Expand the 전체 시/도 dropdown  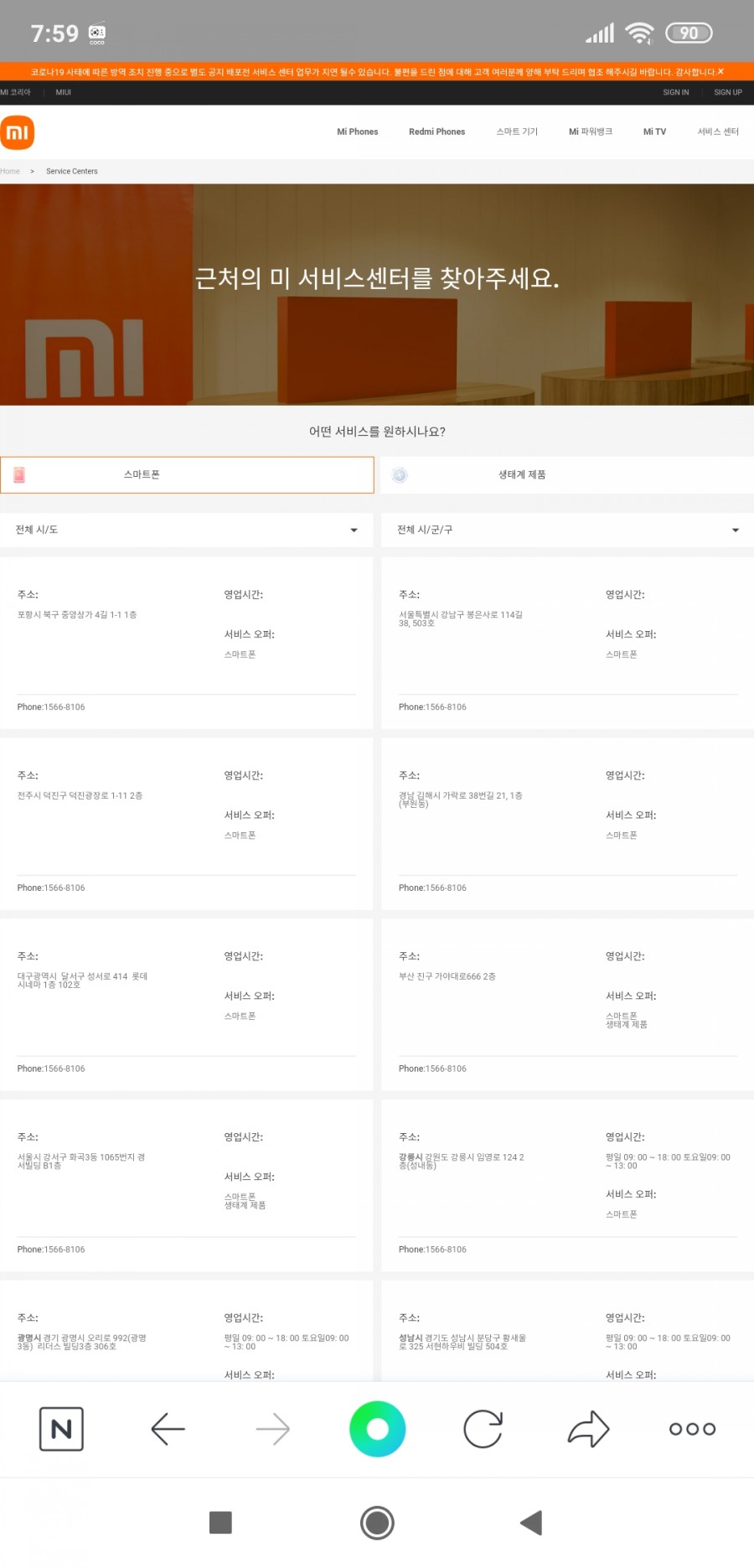point(187,530)
